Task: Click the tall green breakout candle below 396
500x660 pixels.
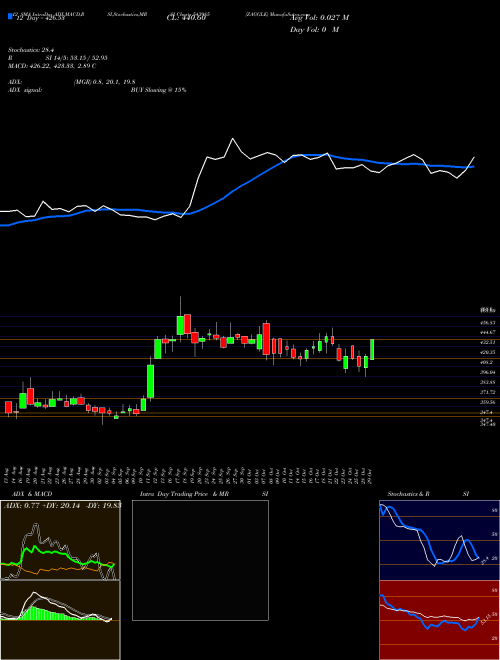Action: [150, 381]
